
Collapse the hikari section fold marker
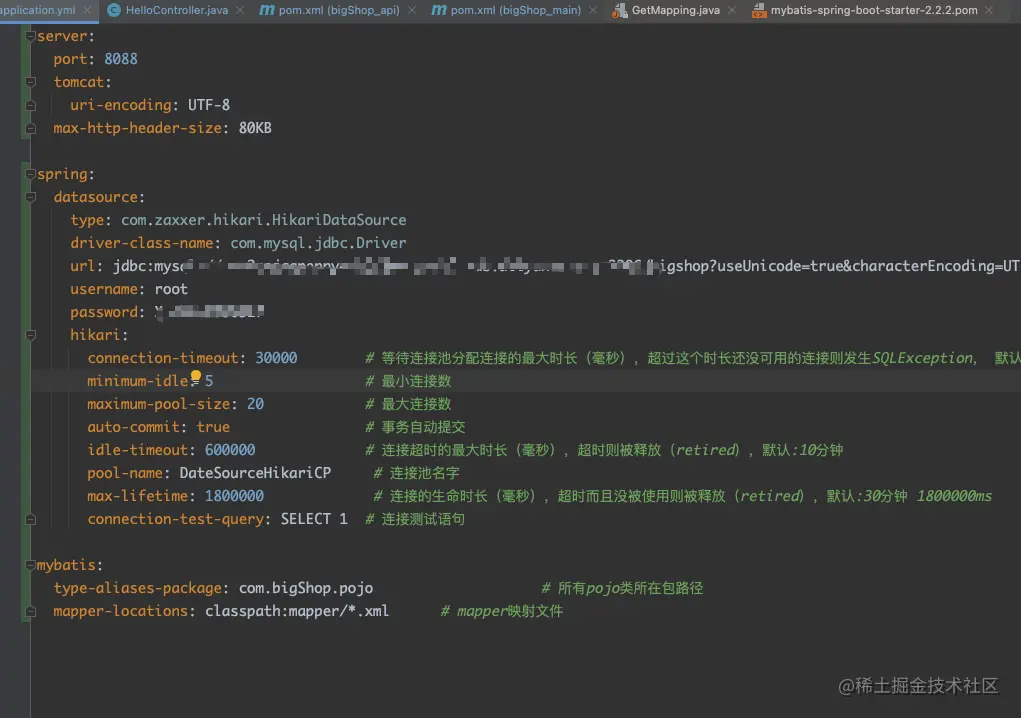[x=31, y=334]
